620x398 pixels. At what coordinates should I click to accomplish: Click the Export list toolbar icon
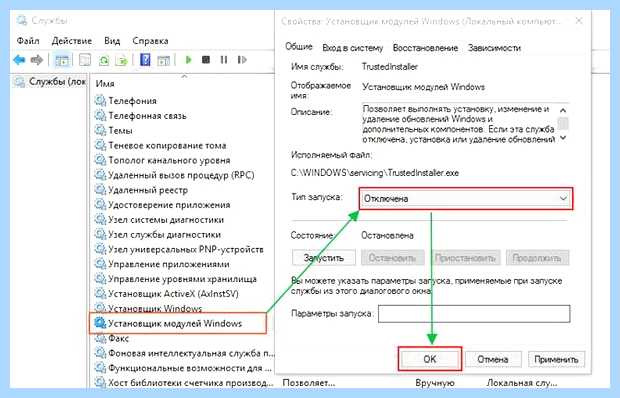(x=121, y=60)
